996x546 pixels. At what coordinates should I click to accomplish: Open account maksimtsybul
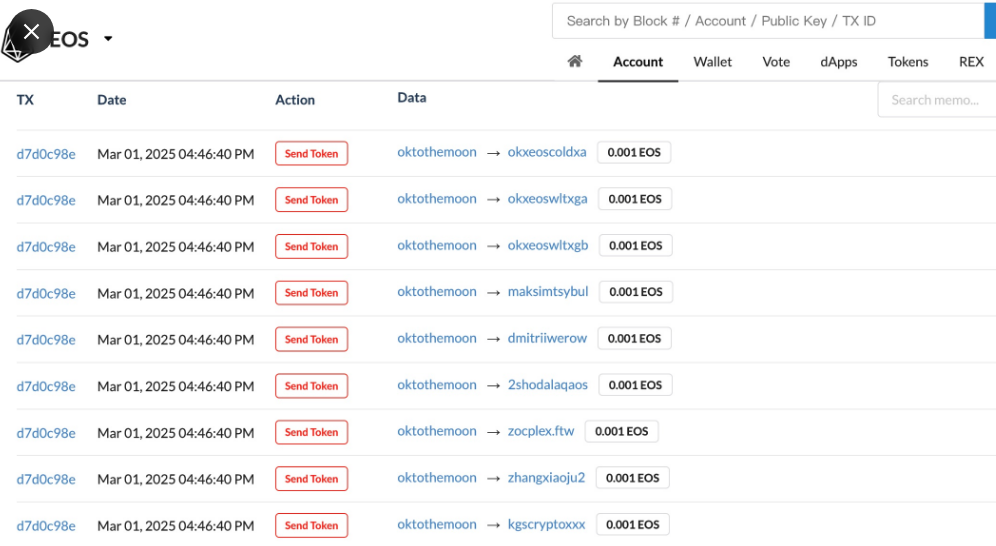548,291
